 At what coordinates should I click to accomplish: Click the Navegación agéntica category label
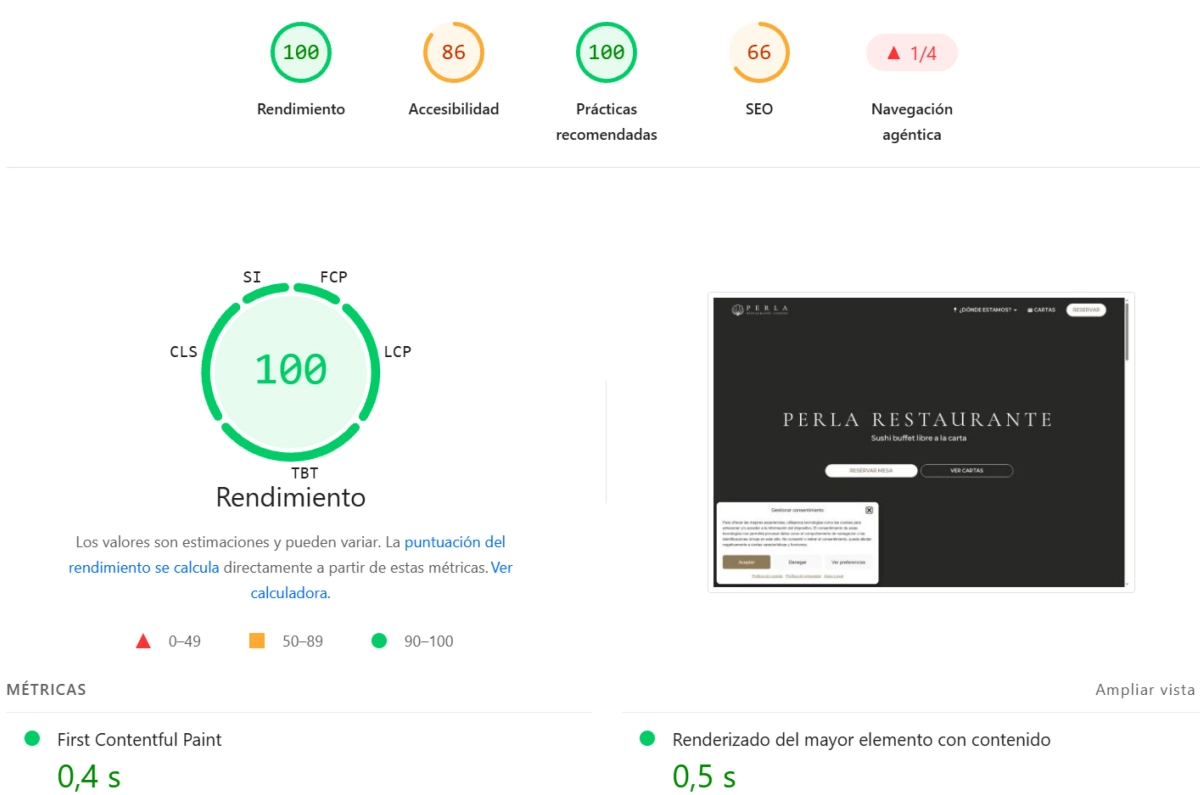(x=911, y=122)
